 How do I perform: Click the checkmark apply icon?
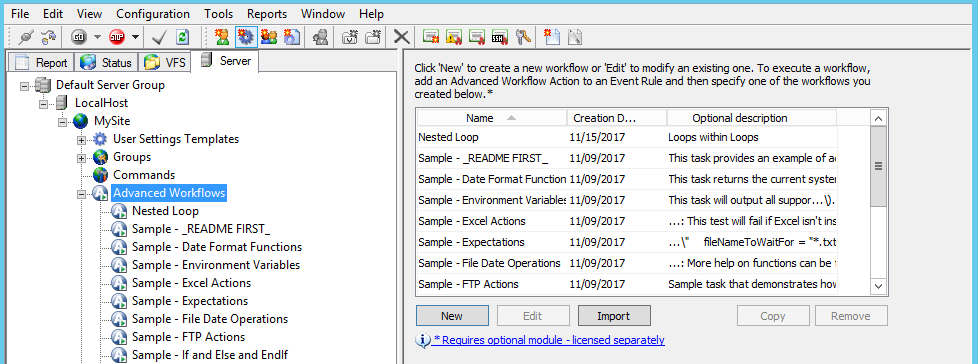(x=158, y=37)
